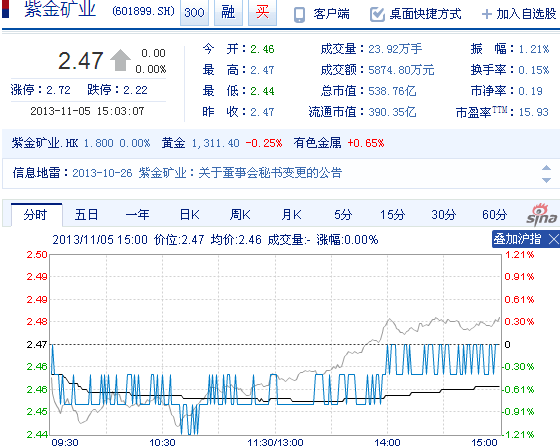This screenshot has width=560, height=448.
Task: Click the 11:30/13:00 time axis label
Action: 275,443
